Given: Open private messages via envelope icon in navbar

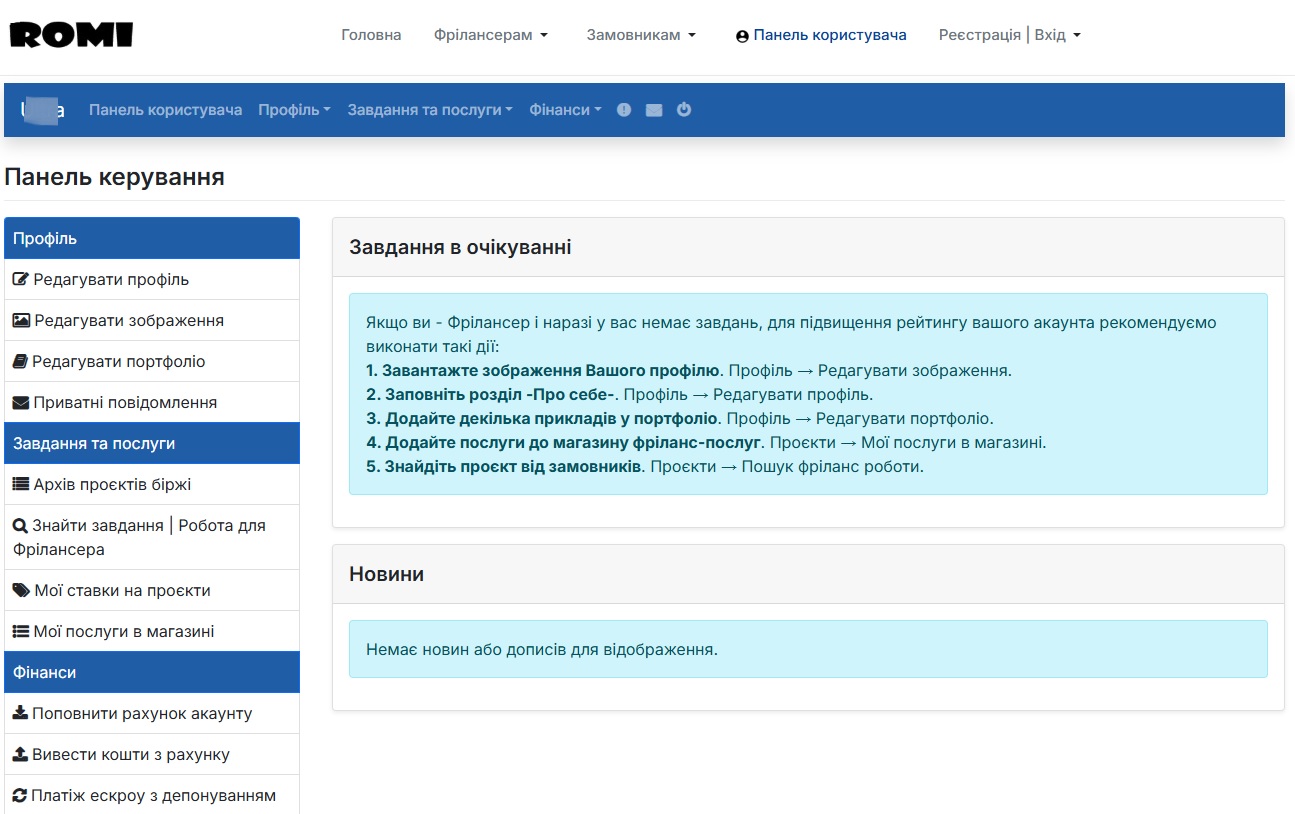Looking at the screenshot, I should [654, 110].
